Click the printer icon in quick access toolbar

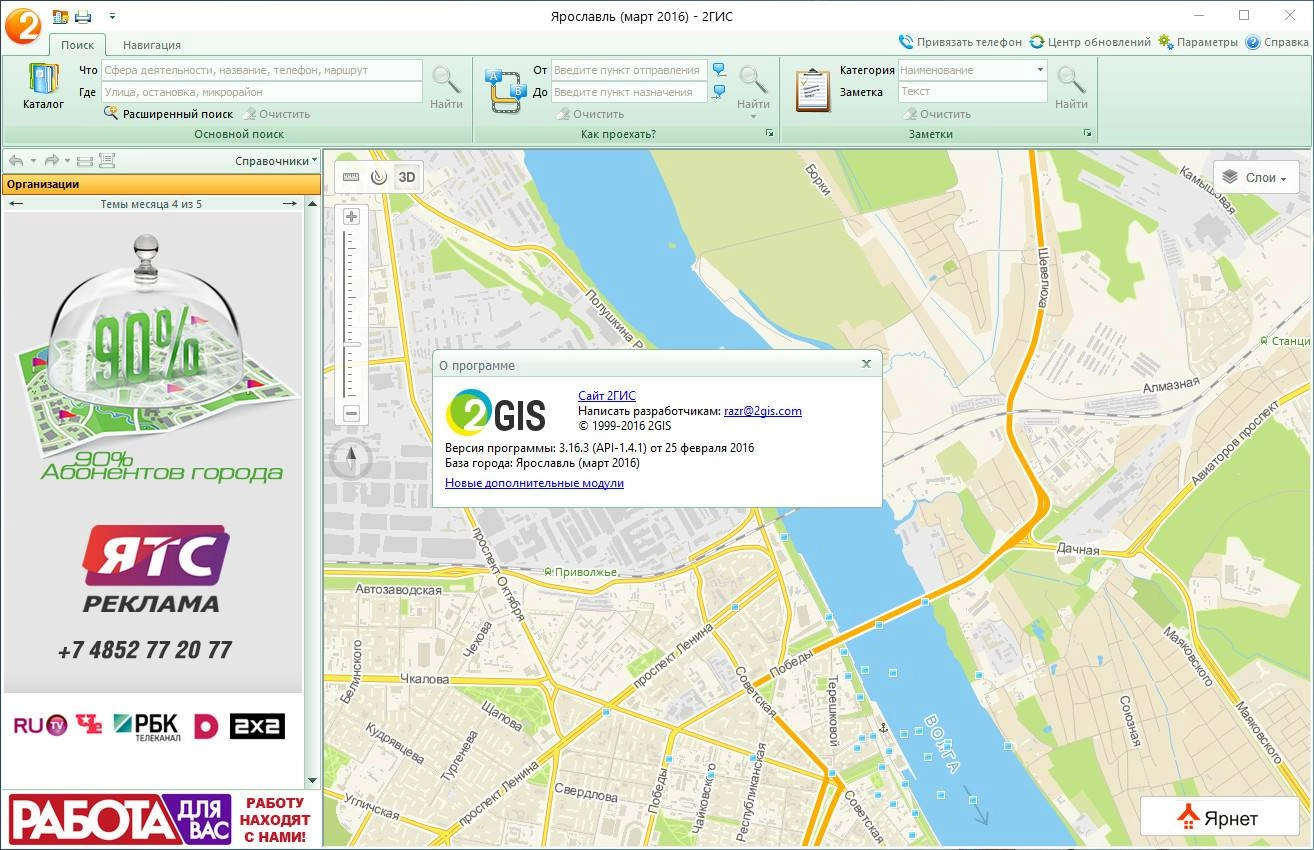(x=83, y=16)
